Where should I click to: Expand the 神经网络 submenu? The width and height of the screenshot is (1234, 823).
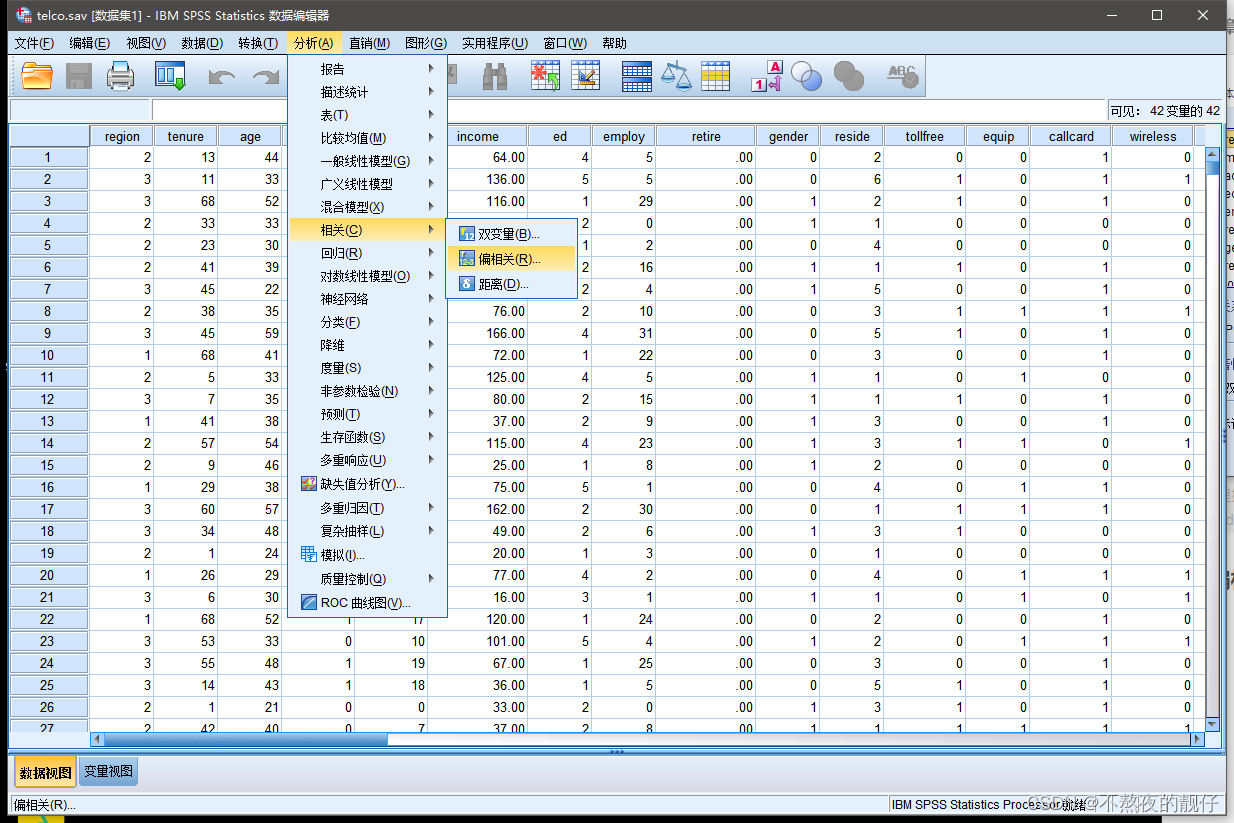367,299
